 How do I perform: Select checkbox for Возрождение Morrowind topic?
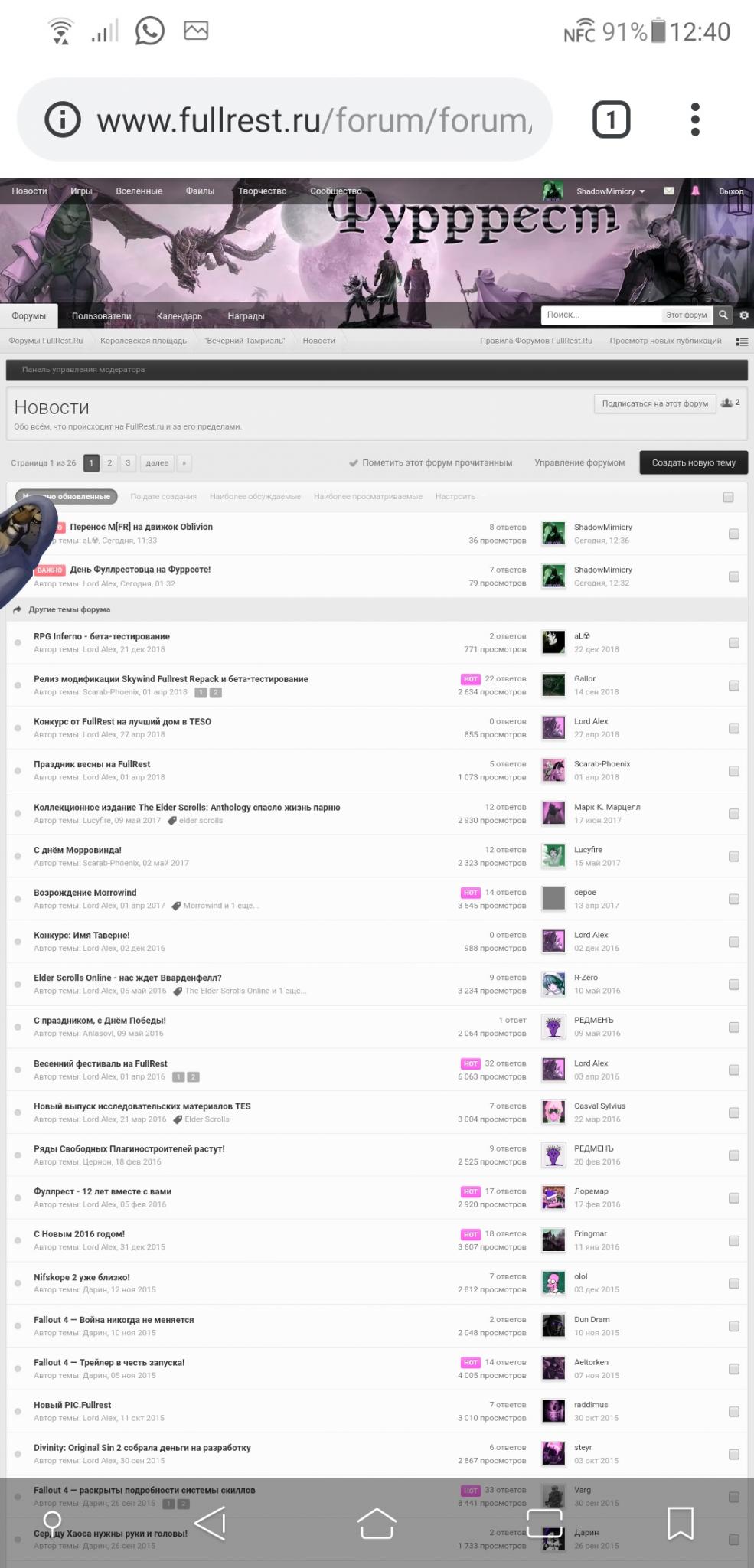[734, 899]
